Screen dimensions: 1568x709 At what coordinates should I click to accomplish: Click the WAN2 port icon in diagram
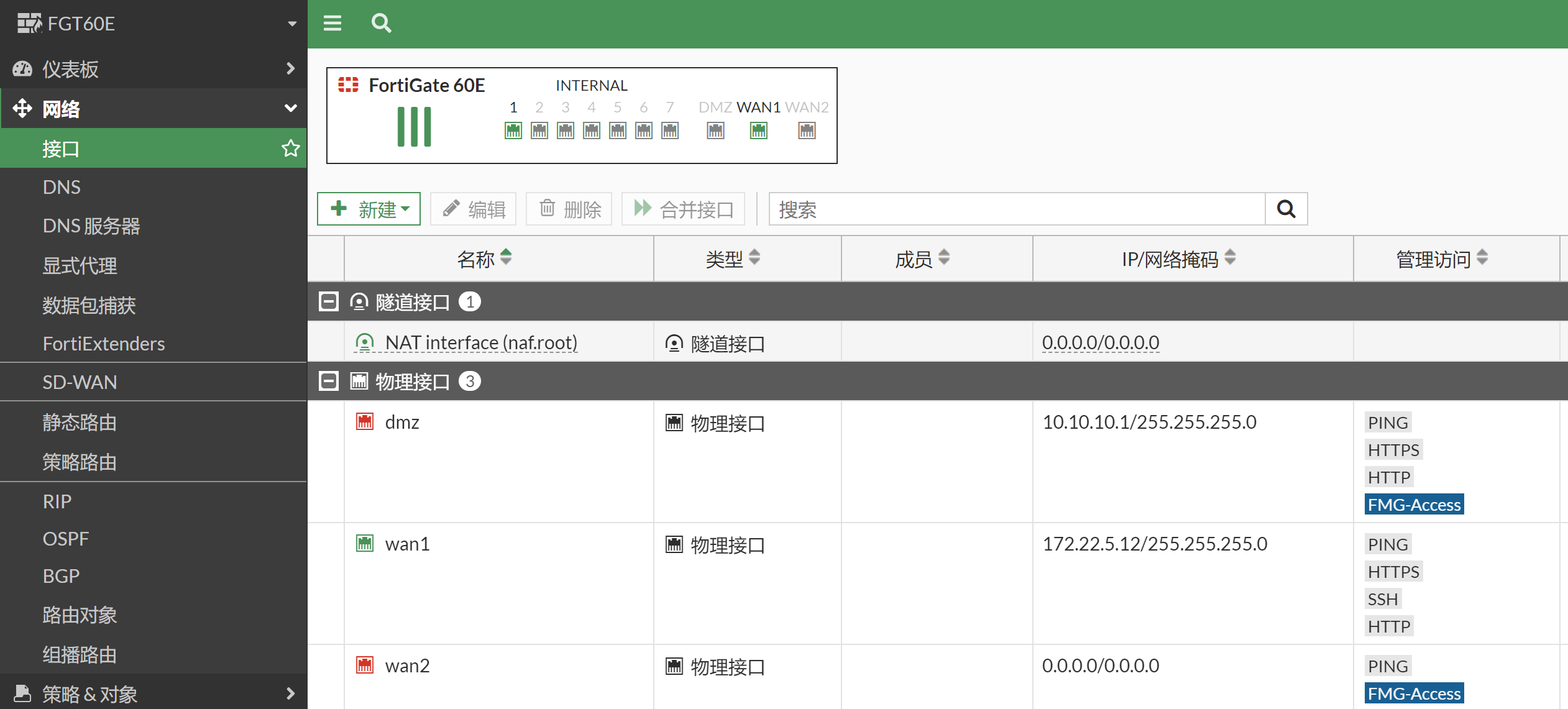(x=807, y=130)
